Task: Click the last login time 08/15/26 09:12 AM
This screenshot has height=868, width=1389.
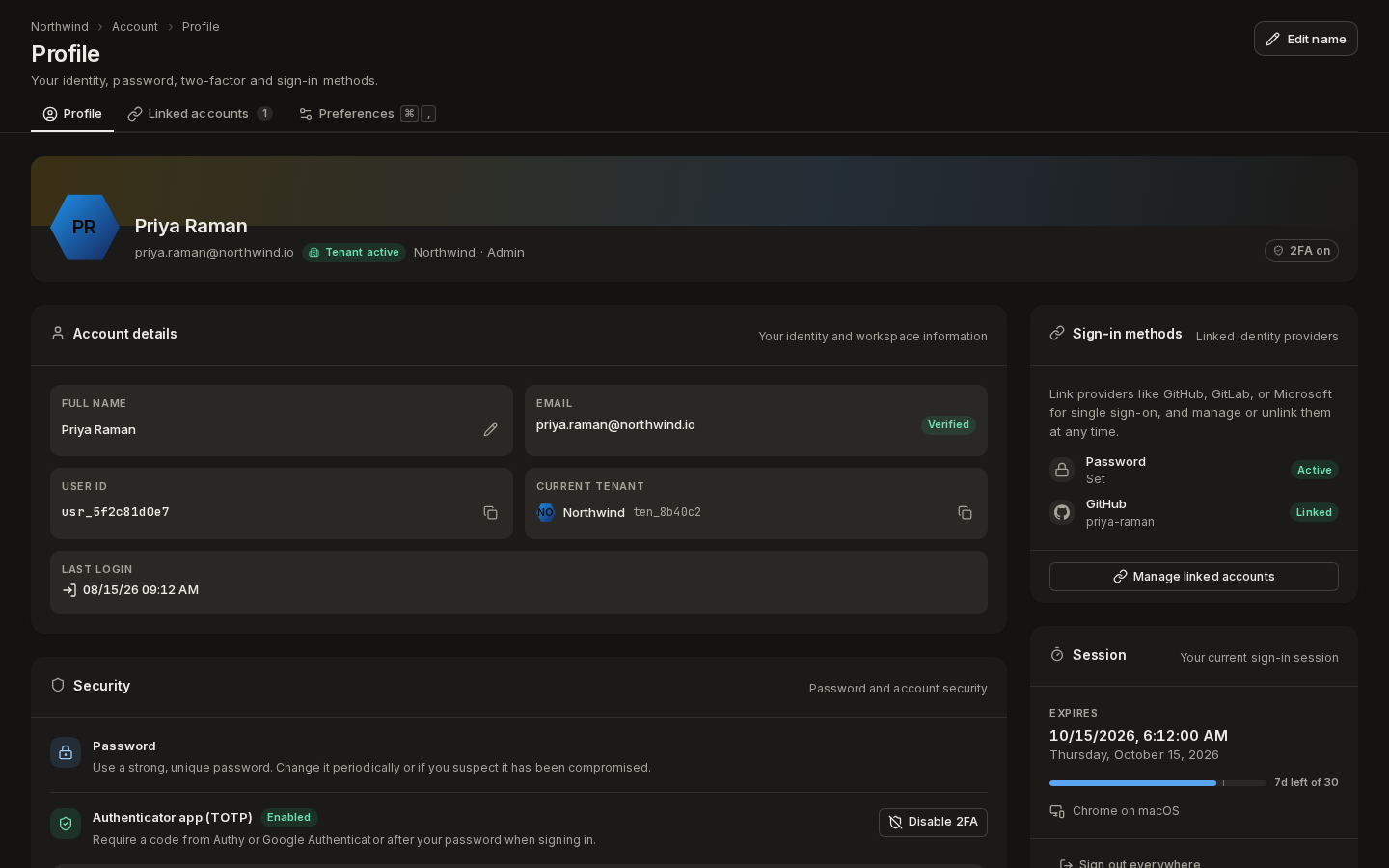Action: pyautogui.click(x=141, y=590)
